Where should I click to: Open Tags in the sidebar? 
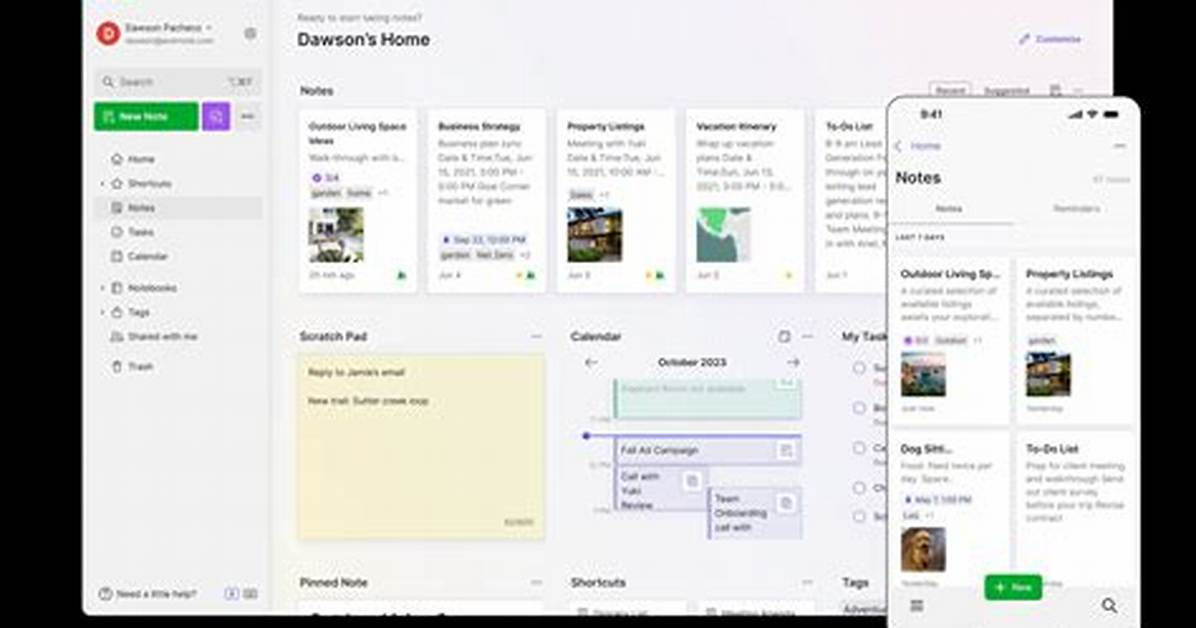[x=139, y=312]
